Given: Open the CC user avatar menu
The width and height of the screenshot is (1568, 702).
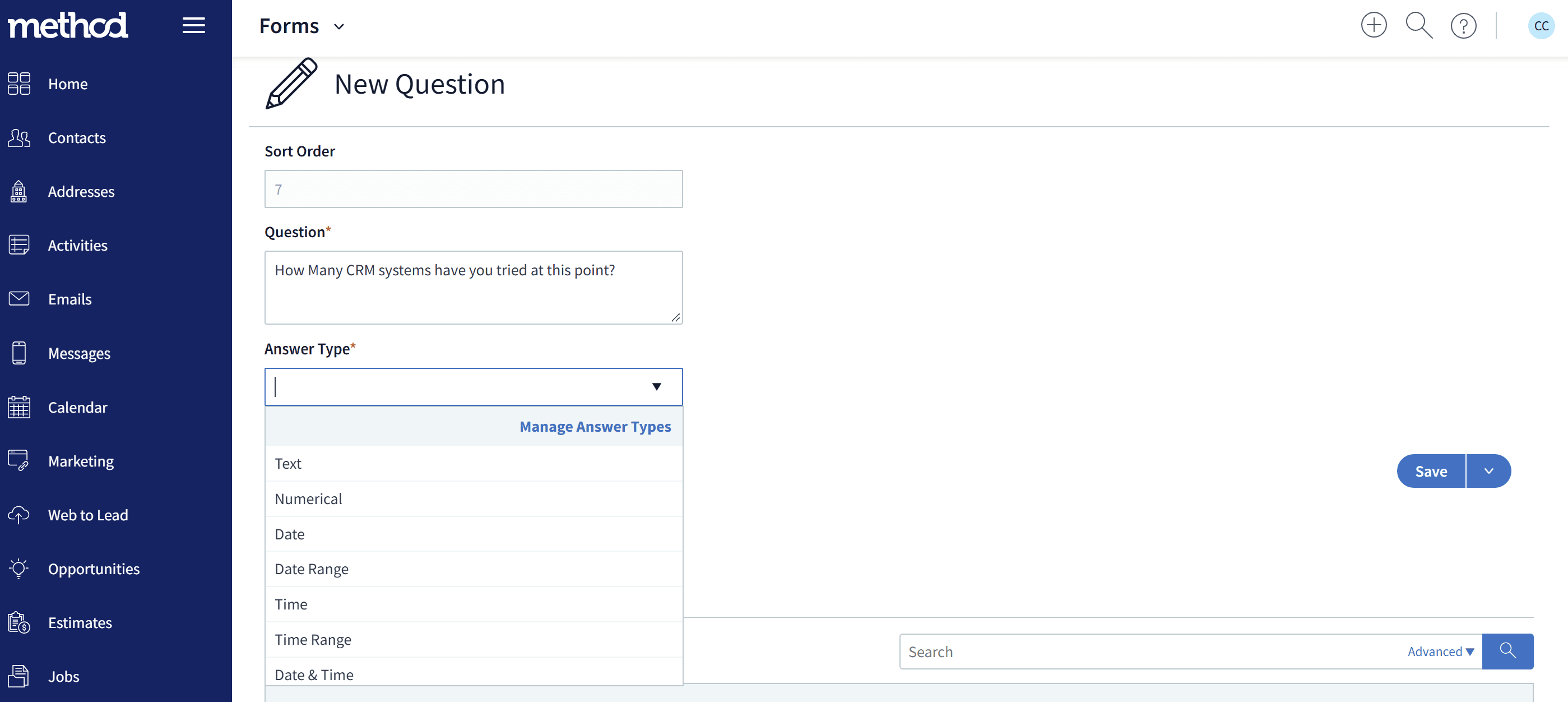Looking at the screenshot, I should pos(1541,26).
